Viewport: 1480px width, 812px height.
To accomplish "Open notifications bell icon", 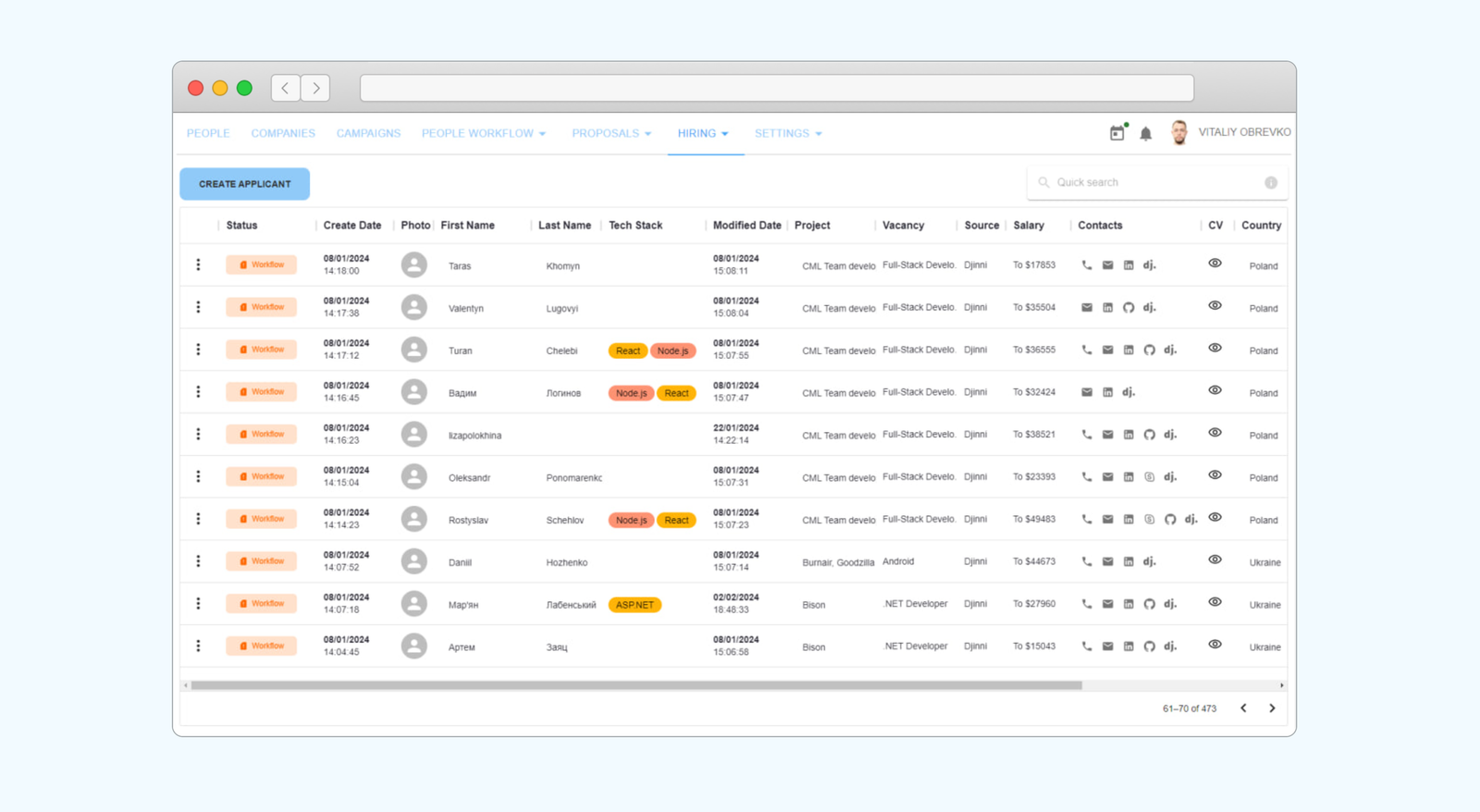I will coord(1146,134).
